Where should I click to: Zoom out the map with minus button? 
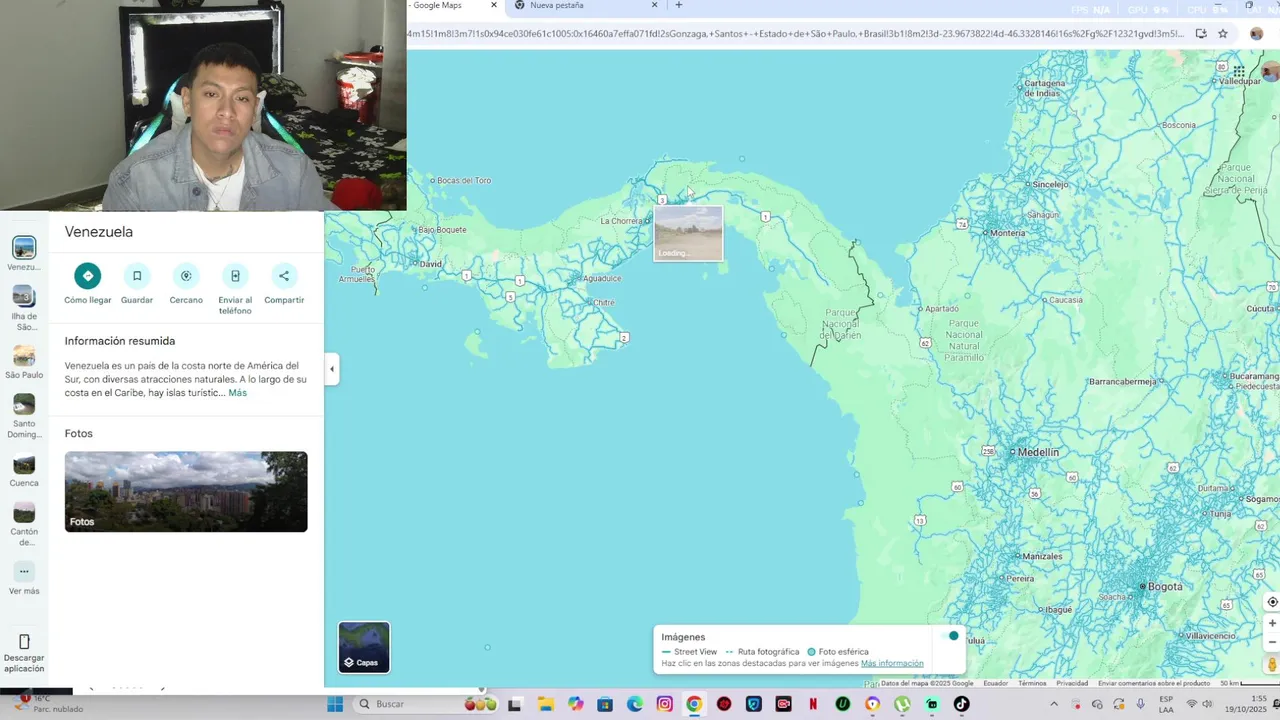pos(1272,642)
